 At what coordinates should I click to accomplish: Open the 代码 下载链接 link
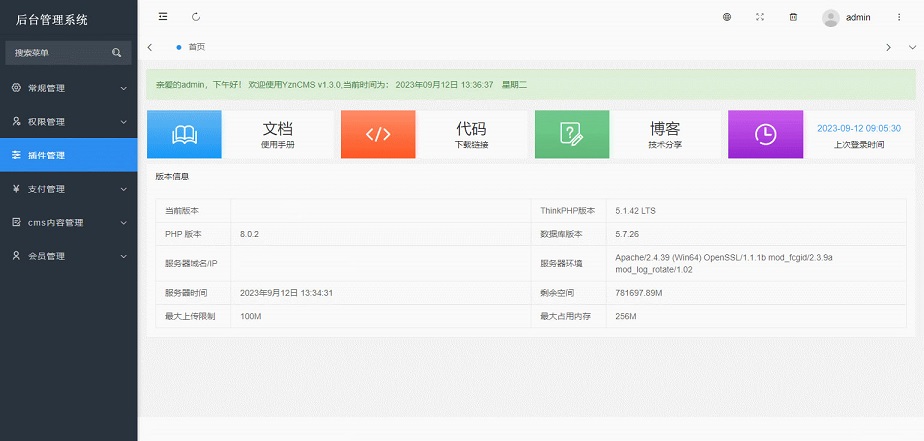click(x=471, y=134)
